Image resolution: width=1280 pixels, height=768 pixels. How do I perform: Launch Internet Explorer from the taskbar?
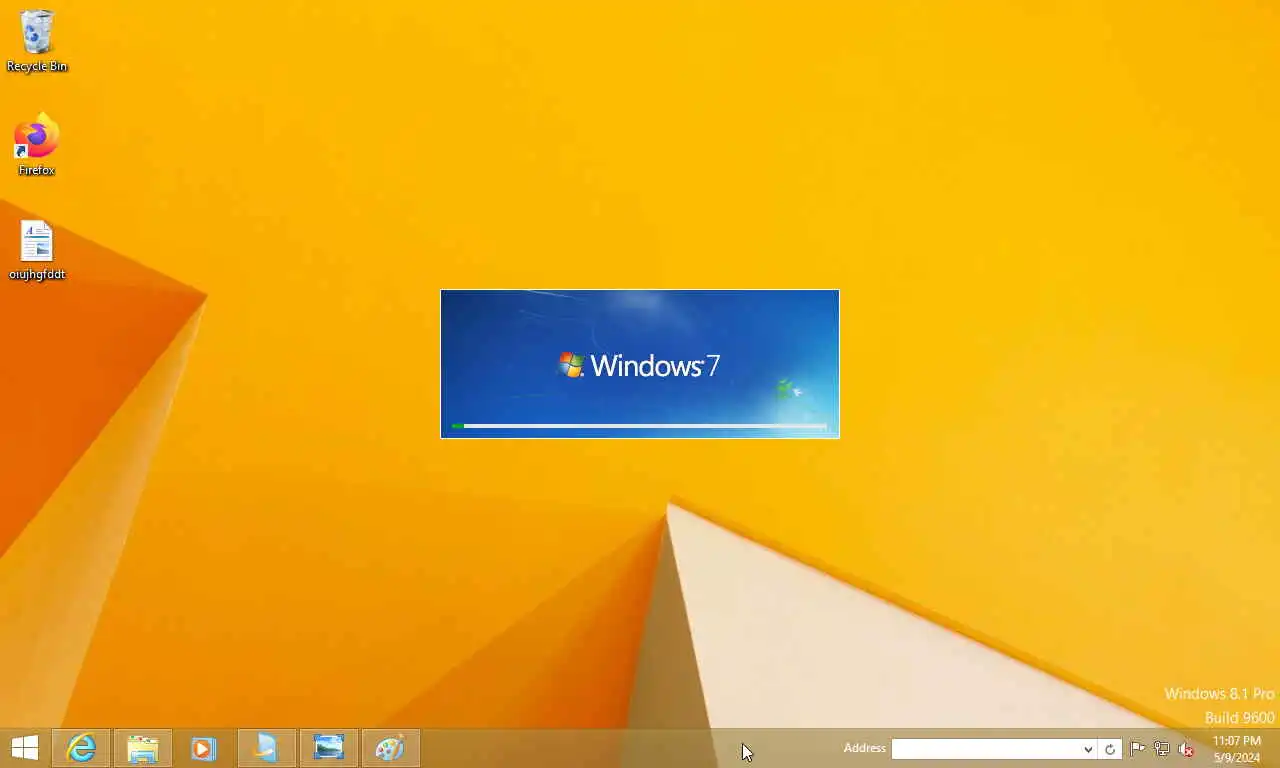click(x=81, y=748)
